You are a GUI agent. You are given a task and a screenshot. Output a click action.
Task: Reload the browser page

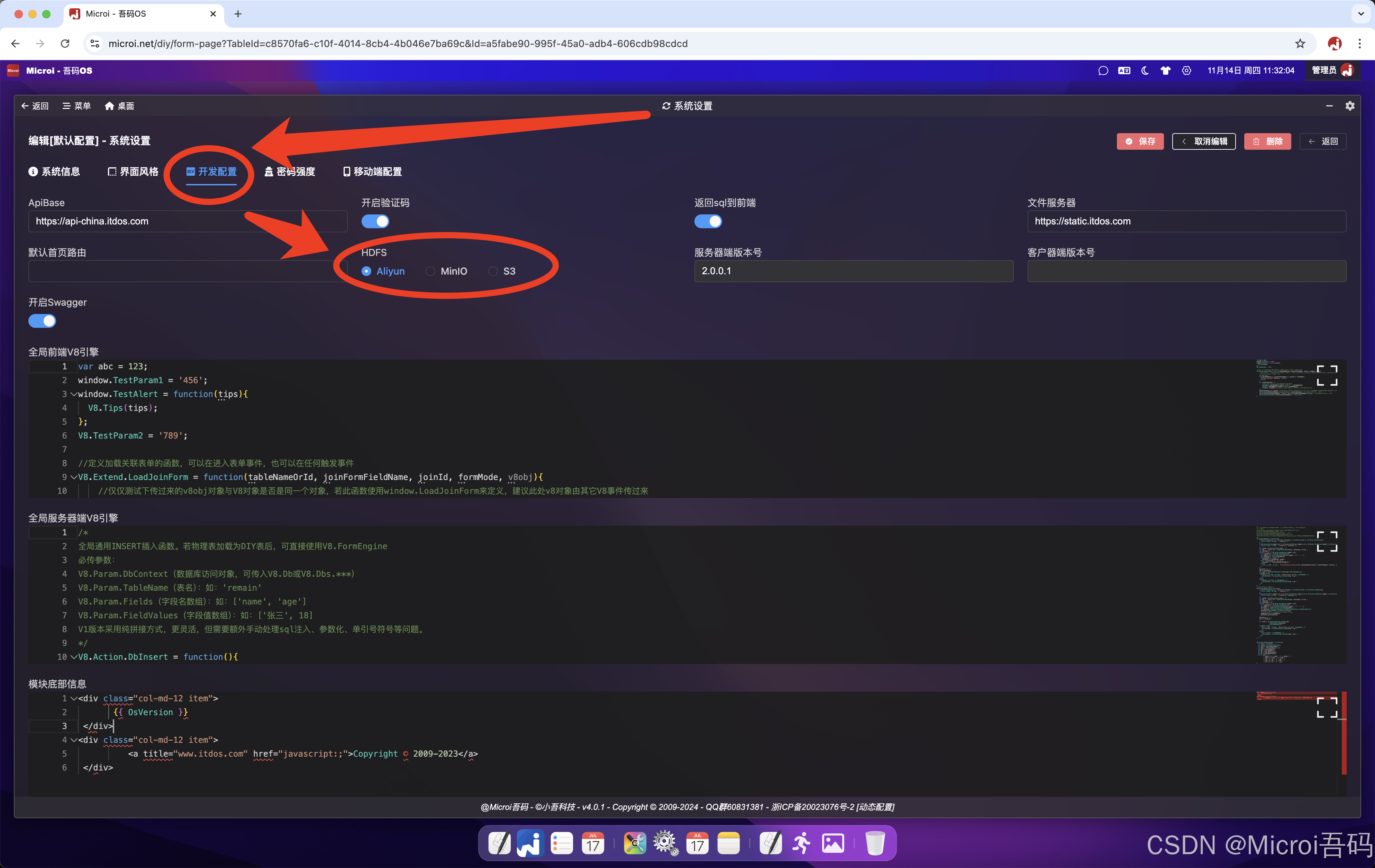(x=65, y=43)
